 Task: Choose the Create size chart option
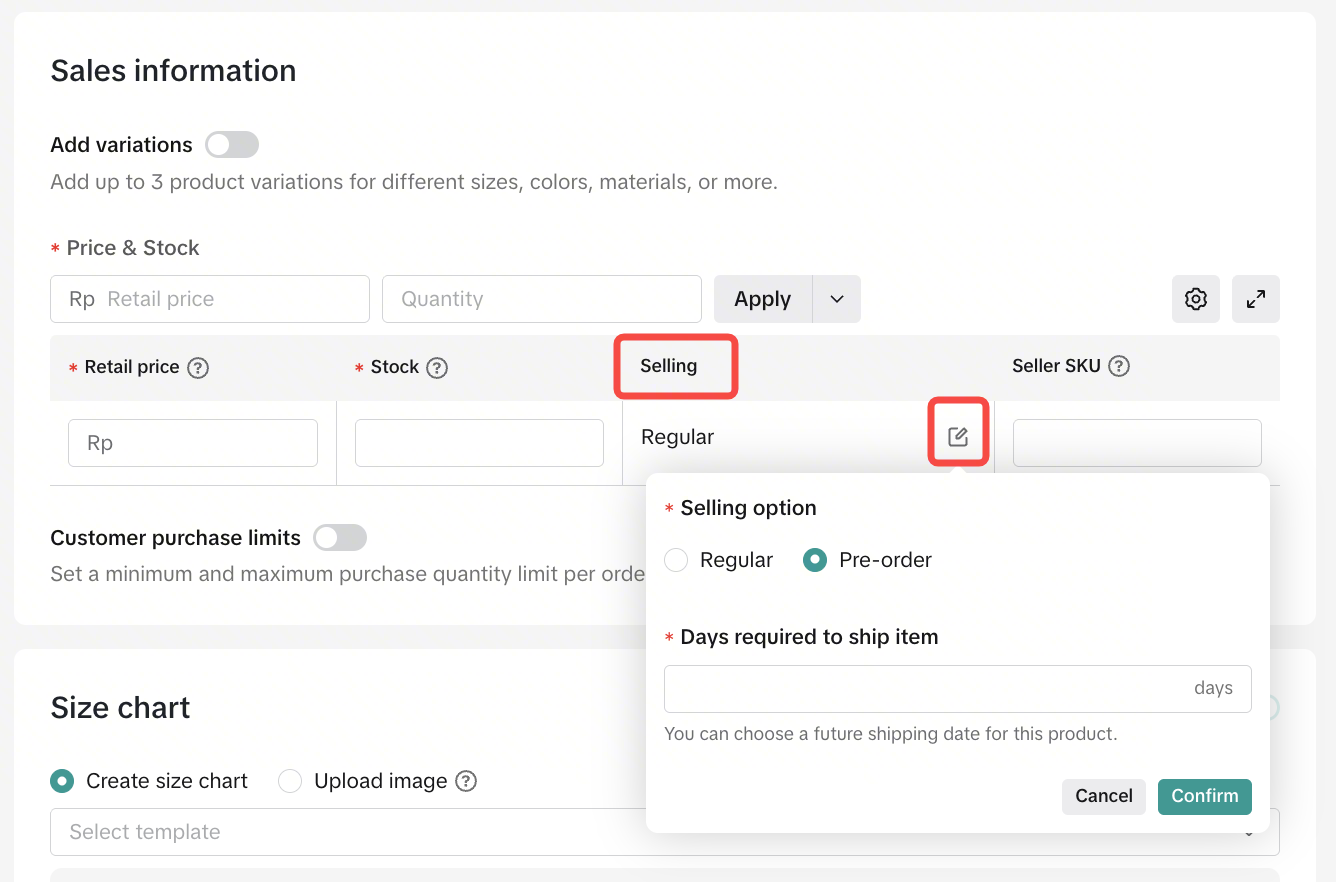pos(63,781)
